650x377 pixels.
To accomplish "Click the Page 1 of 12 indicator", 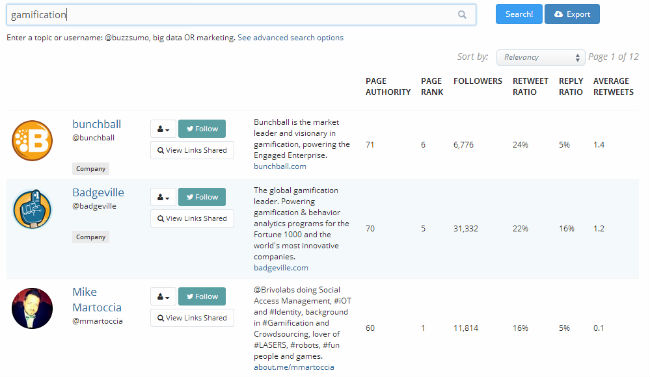I will click(614, 57).
